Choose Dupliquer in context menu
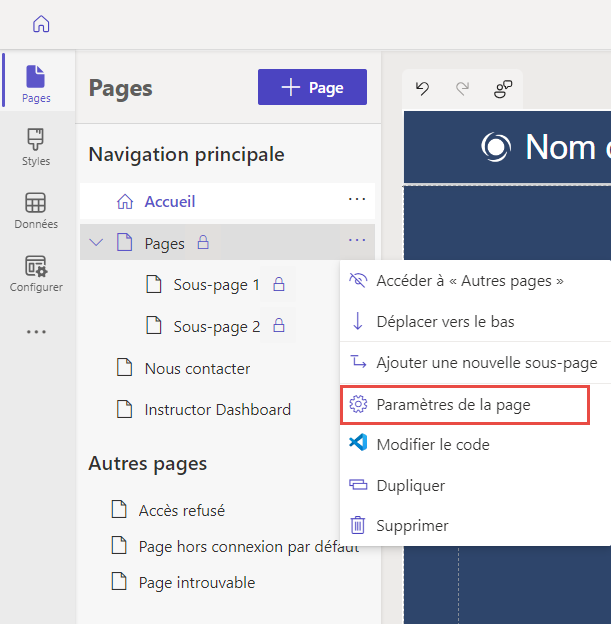Viewport: 611px width, 624px height. (x=475, y=486)
